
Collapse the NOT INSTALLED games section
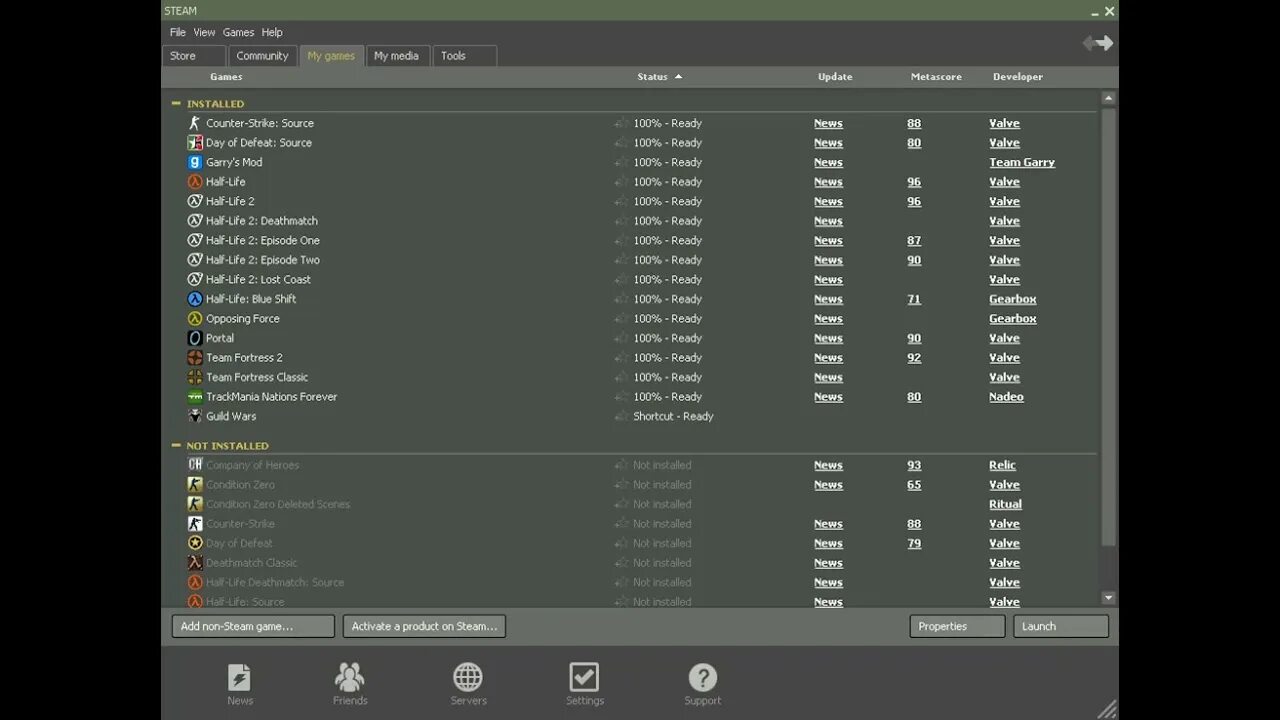coord(176,445)
